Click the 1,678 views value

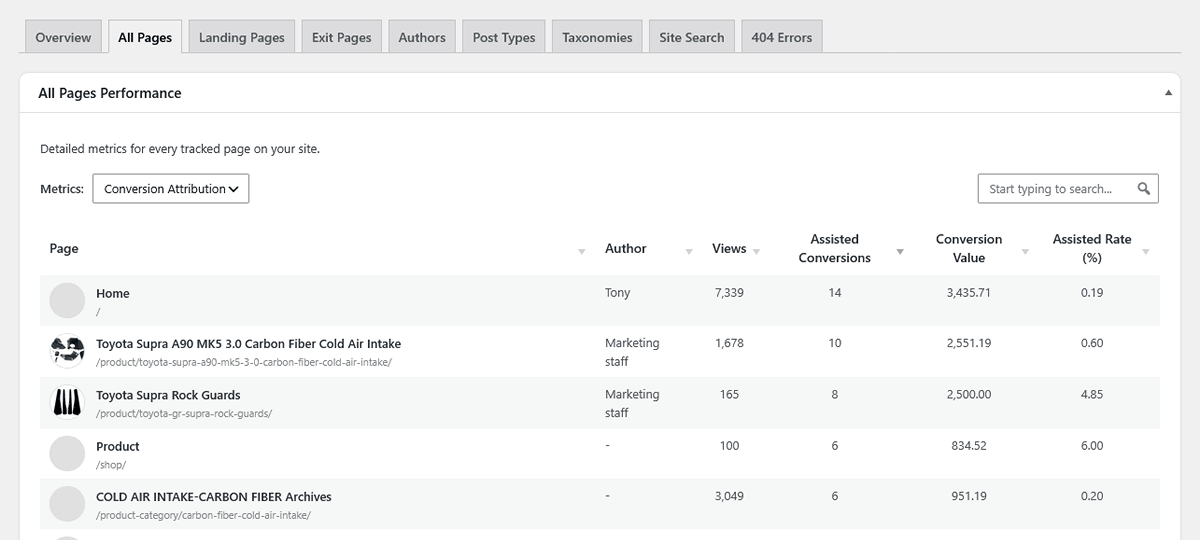(729, 343)
